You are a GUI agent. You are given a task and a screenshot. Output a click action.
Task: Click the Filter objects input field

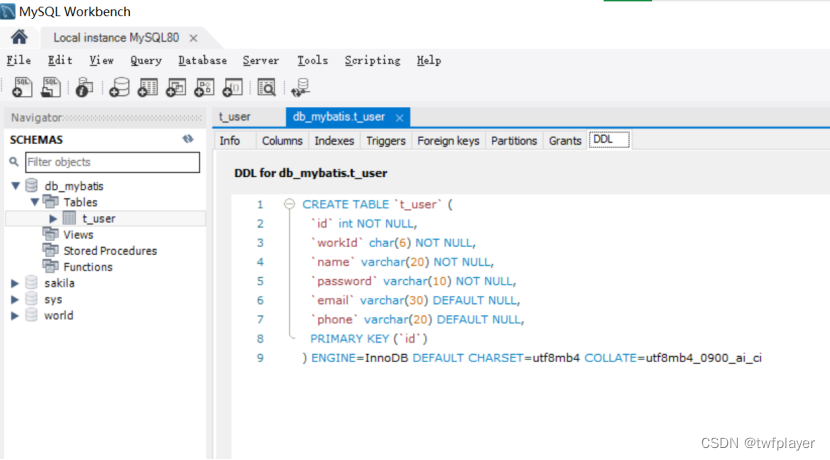pyautogui.click(x=112, y=162)
